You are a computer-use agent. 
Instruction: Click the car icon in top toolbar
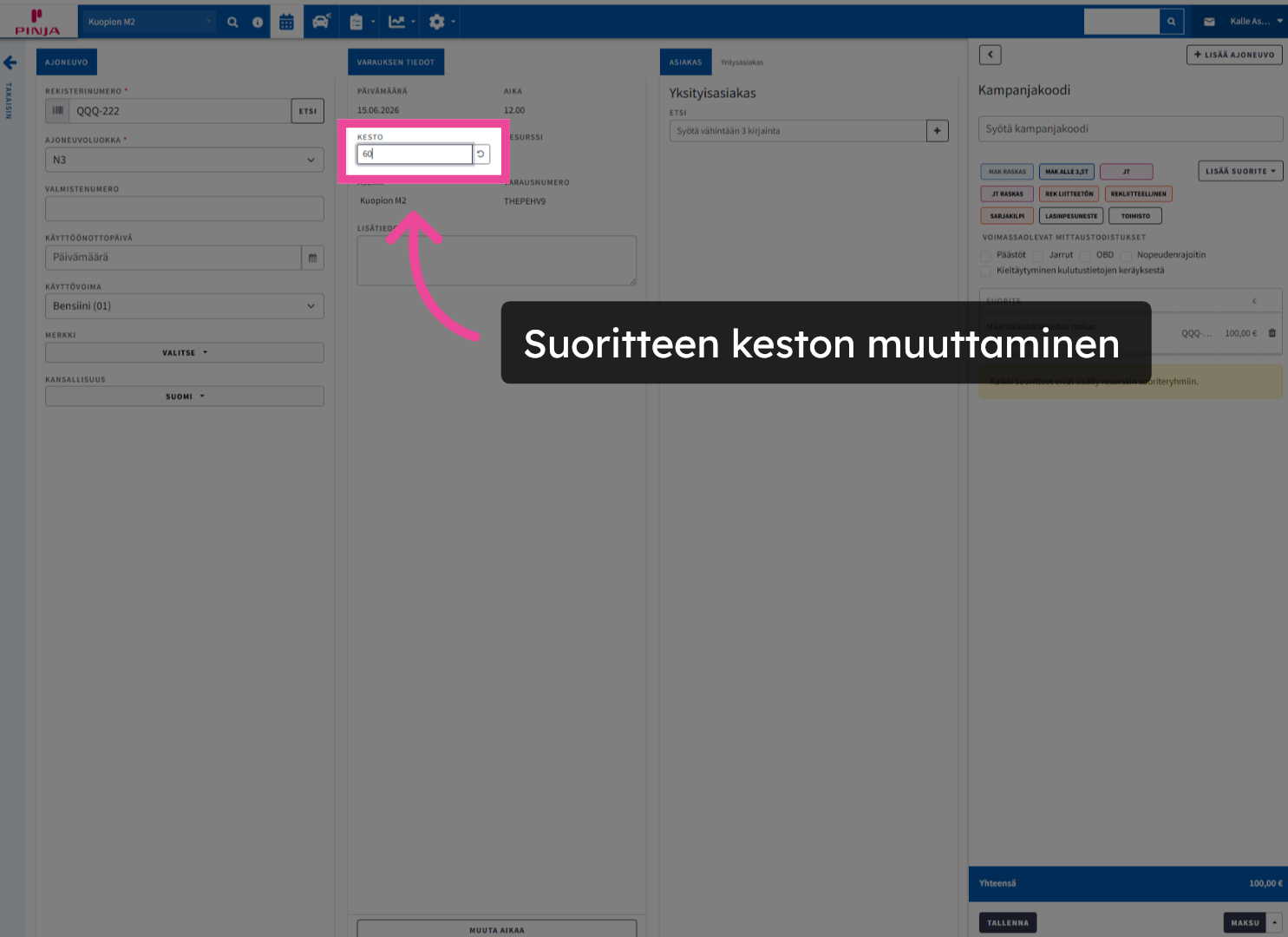[x=321, y=22]
